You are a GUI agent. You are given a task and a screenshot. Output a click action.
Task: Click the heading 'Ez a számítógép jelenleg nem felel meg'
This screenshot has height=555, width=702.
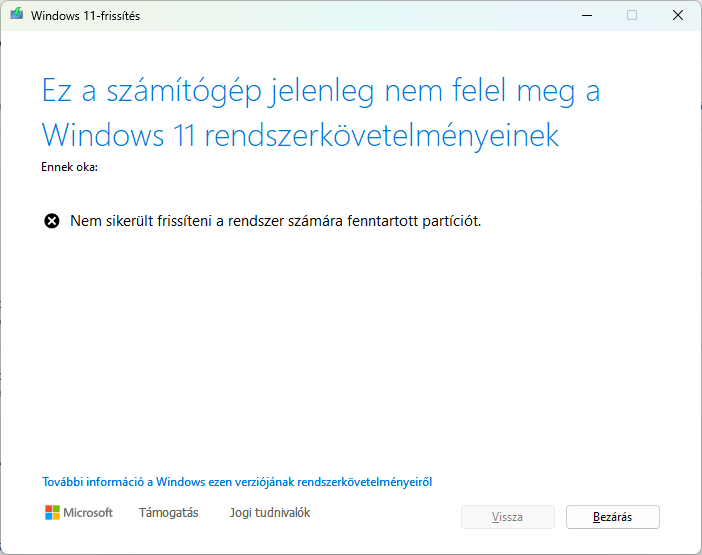tap(321, 113)
